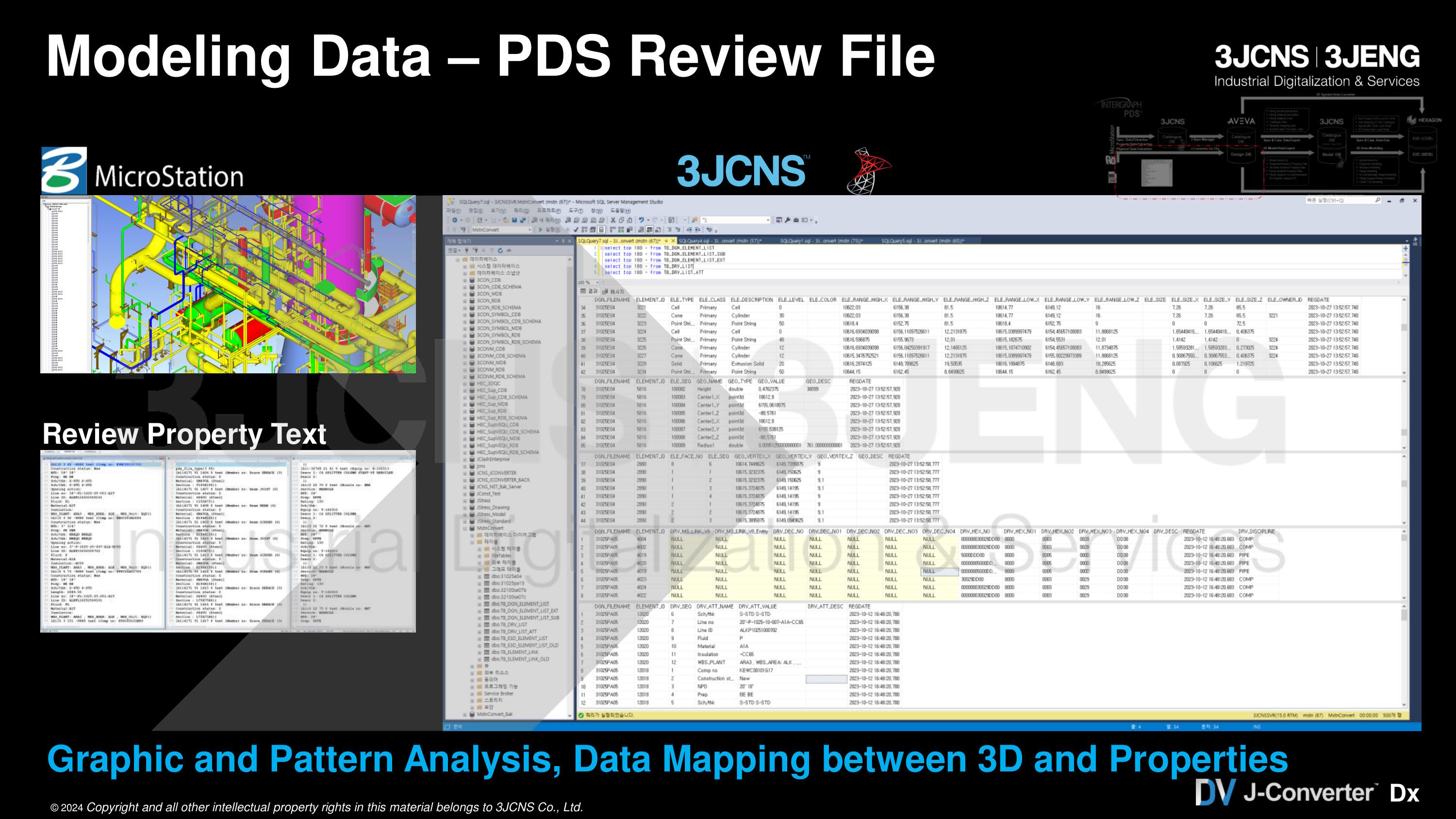Viewport: 1456px width, 819px height.
Task: Open the Connect dropdown in Object Explorer
Action: (x=454, y=251)
